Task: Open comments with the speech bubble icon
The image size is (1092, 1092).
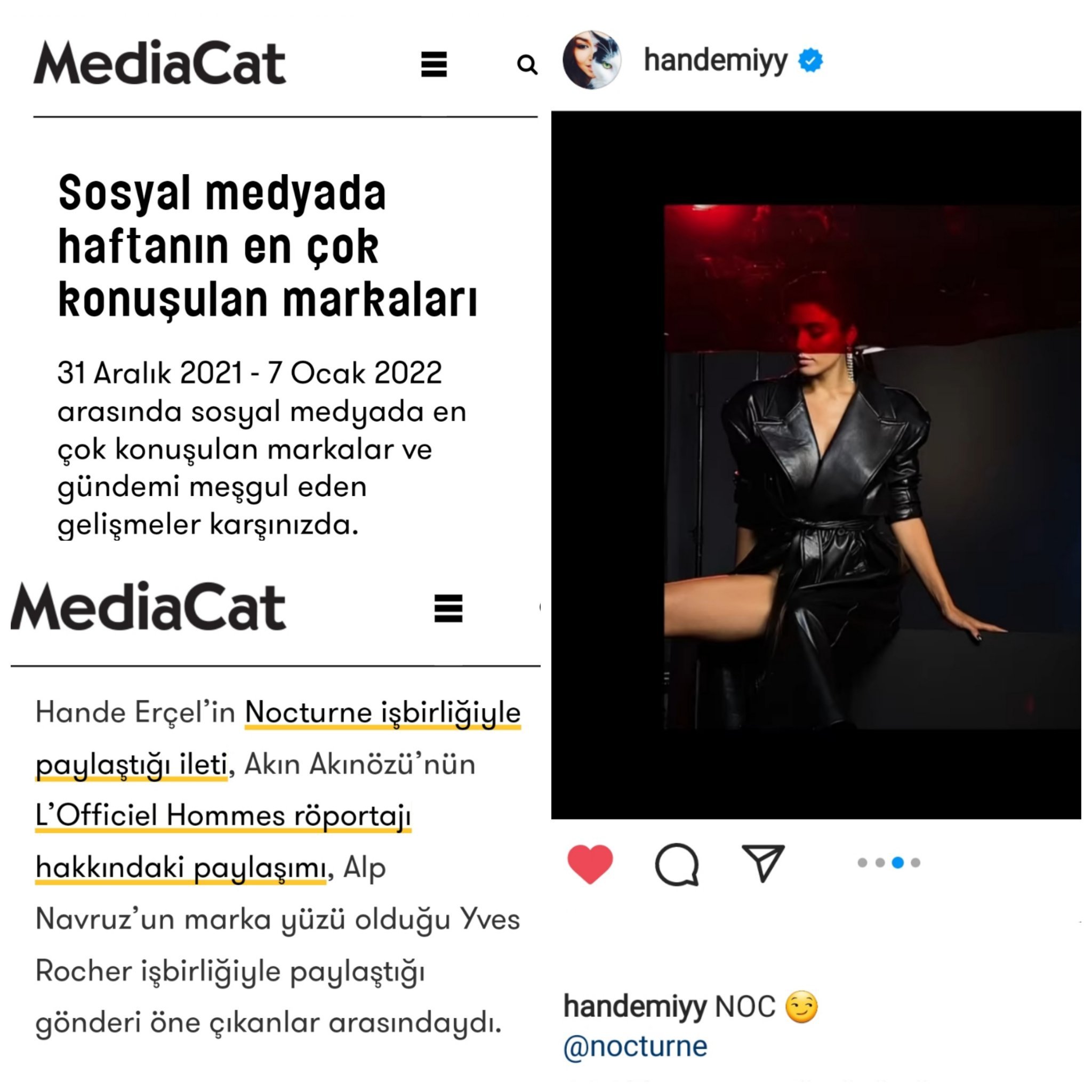Action: [x=677, y=864]
